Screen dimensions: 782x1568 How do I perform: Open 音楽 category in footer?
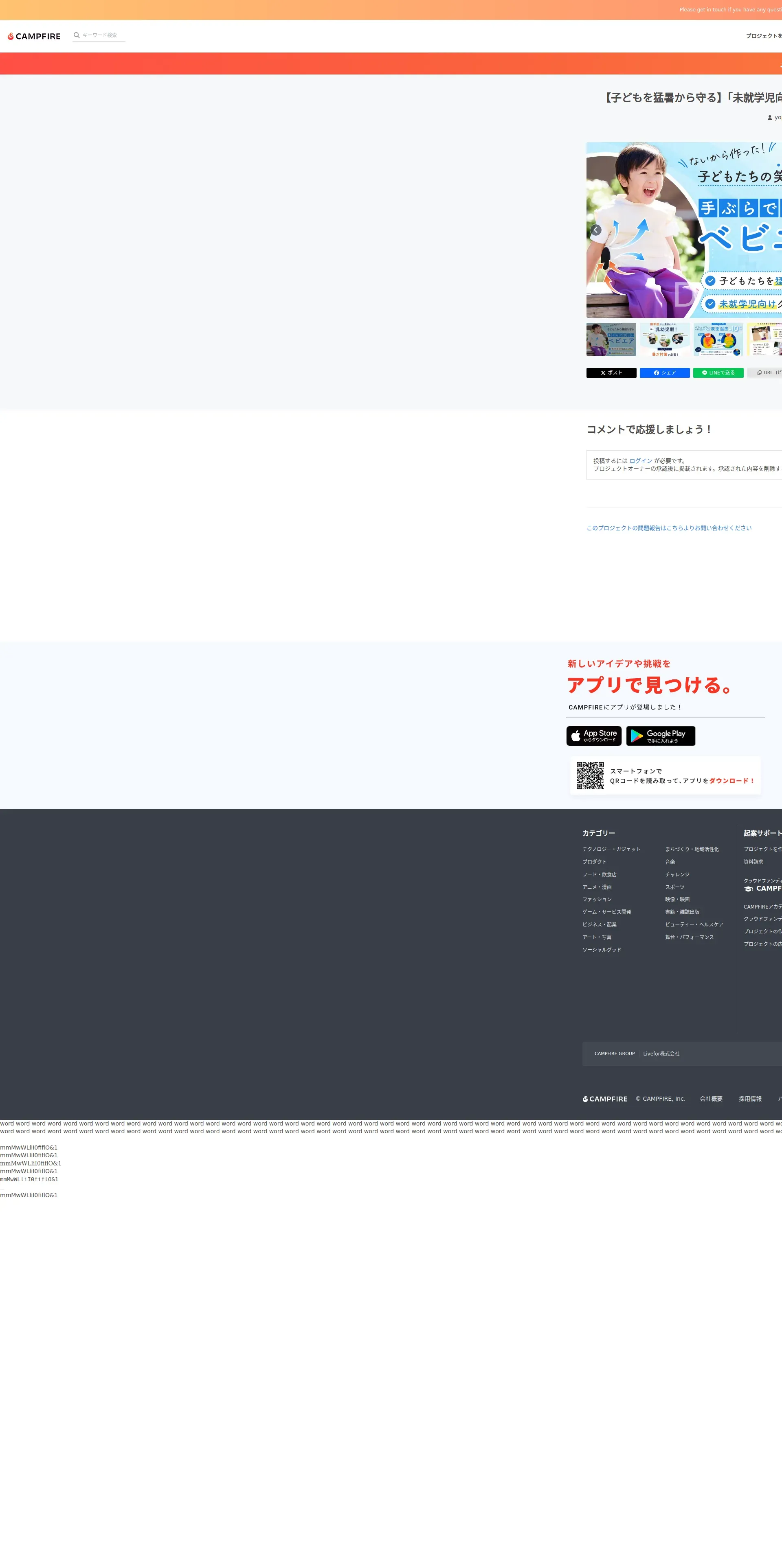(670, 862)
